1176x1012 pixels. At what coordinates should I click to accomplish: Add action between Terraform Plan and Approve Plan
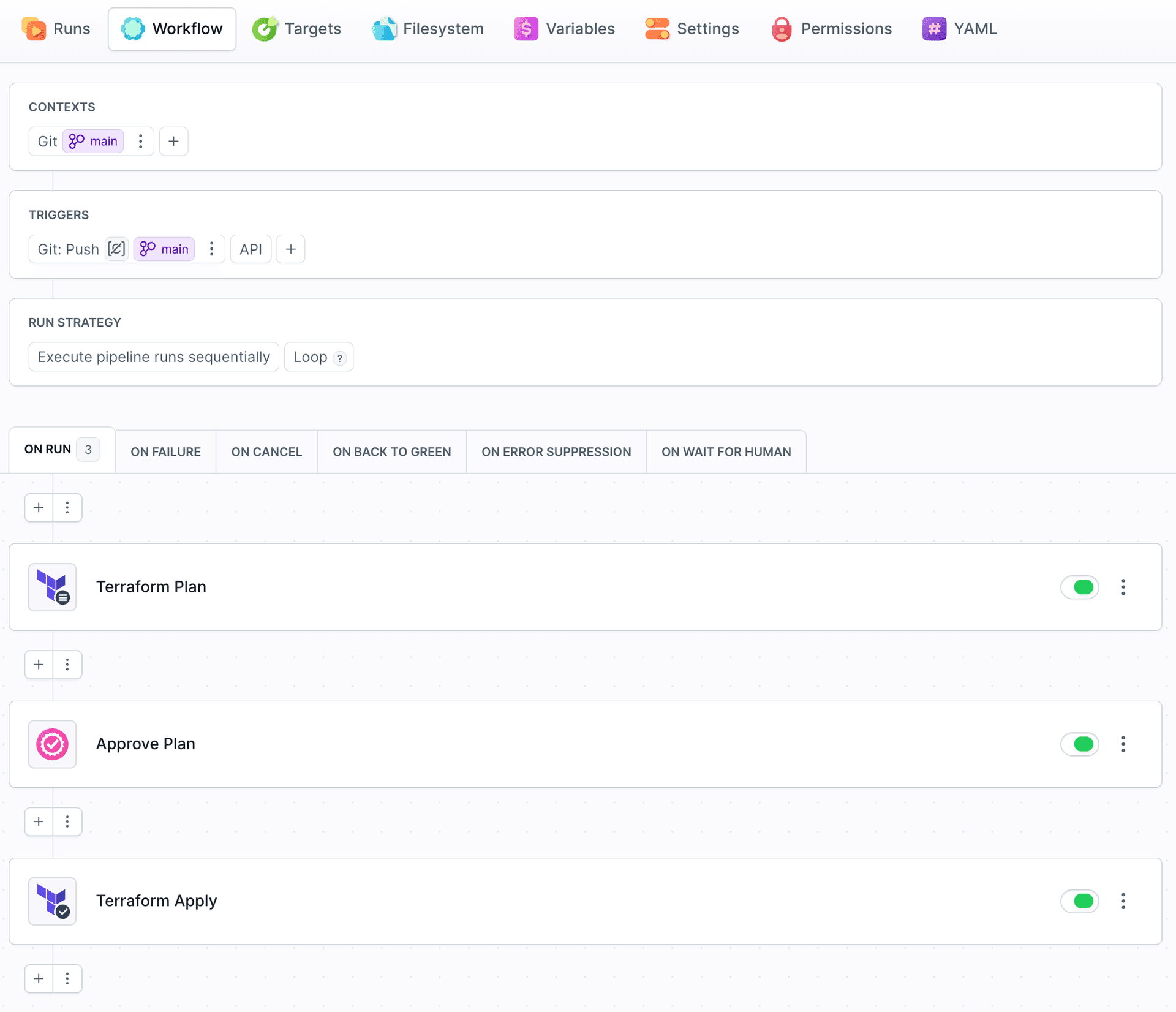39,665
